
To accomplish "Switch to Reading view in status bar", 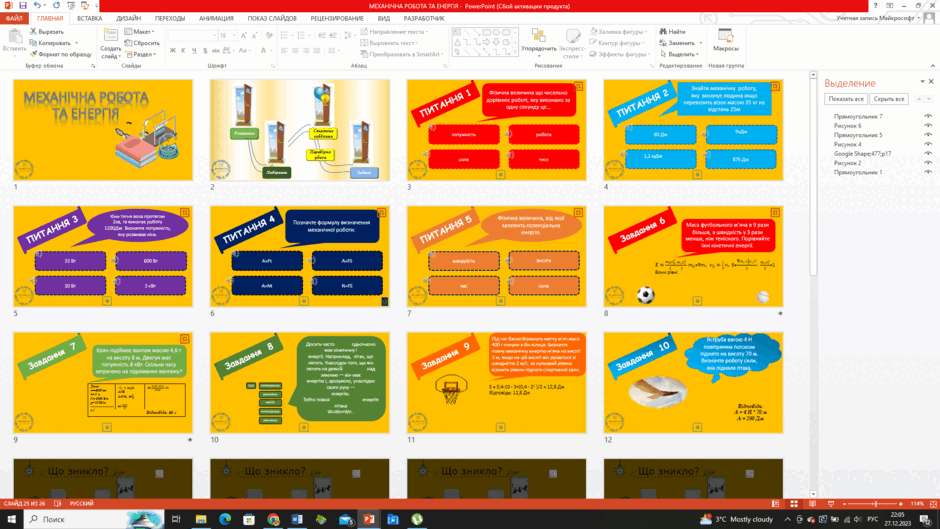I will (x=812, y=504).
